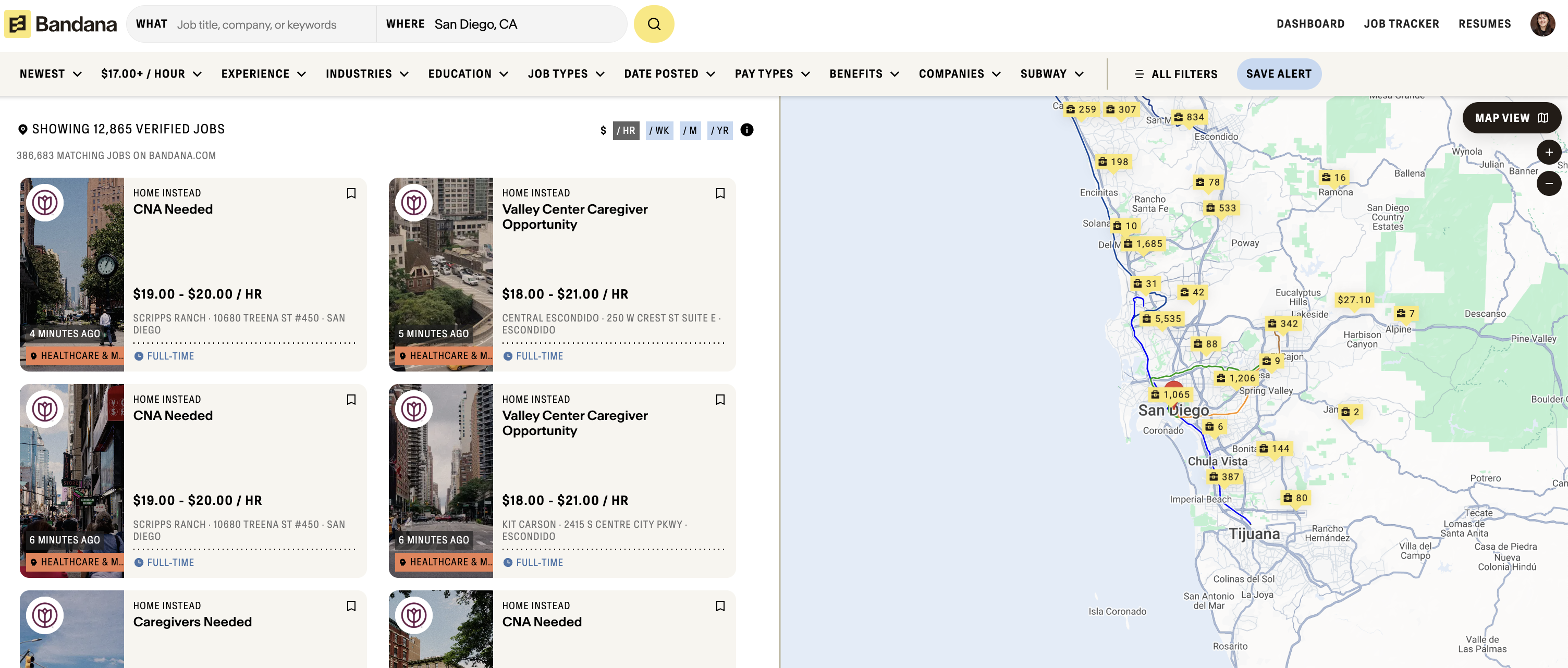Click the pay info circle icon
This screenshot has width=1568, height=668.
pyautogui.click(x=746, y=130)
